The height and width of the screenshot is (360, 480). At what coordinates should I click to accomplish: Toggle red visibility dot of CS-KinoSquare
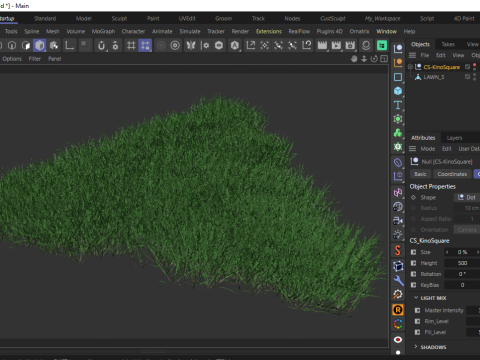[x=475, y=65]
